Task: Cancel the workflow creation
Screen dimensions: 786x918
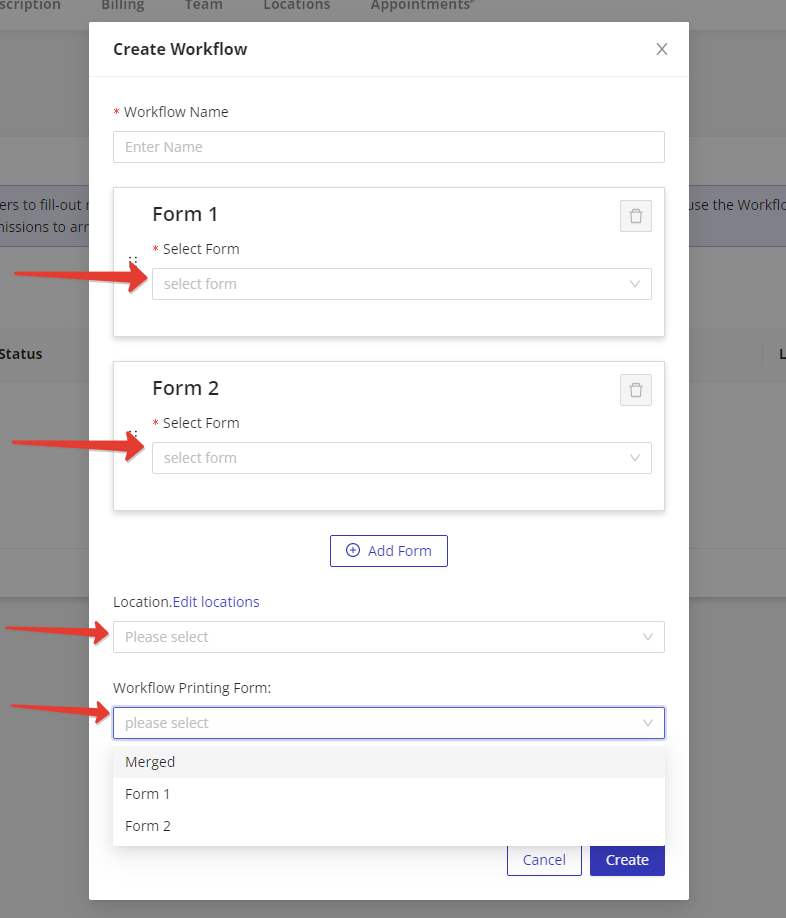Action: 544,860
